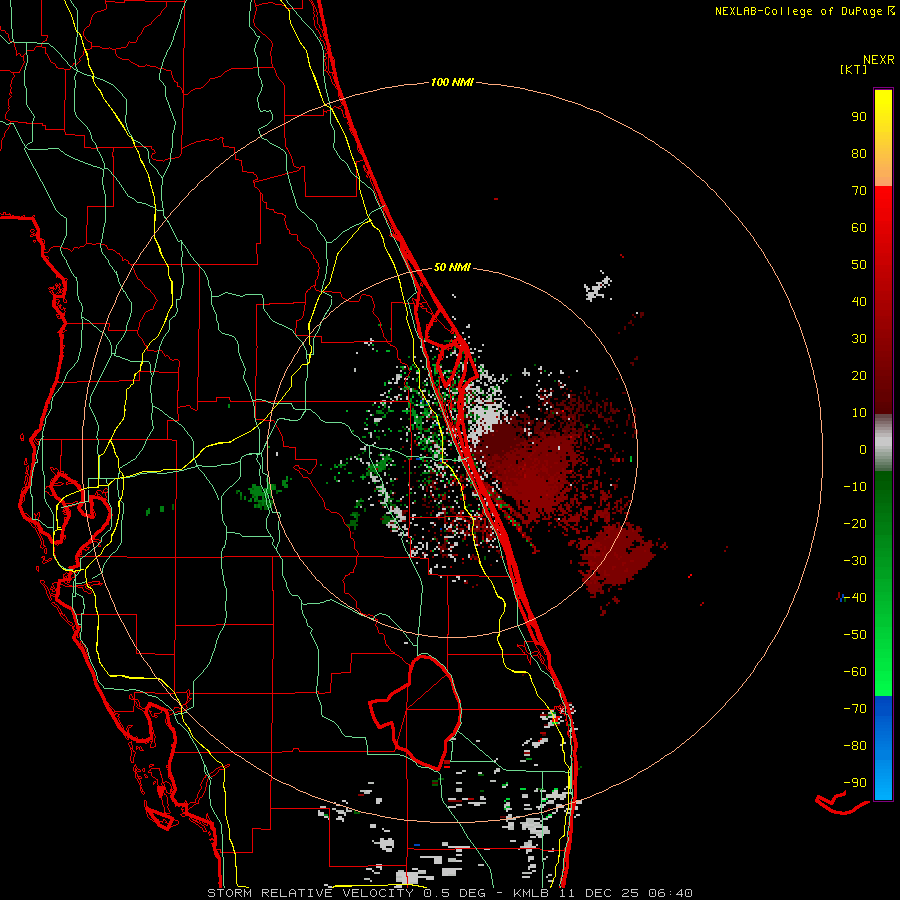Screen dimensions: 900x900
Task: Pick the blue bottom segment of color bar
Action: (883, 748)
